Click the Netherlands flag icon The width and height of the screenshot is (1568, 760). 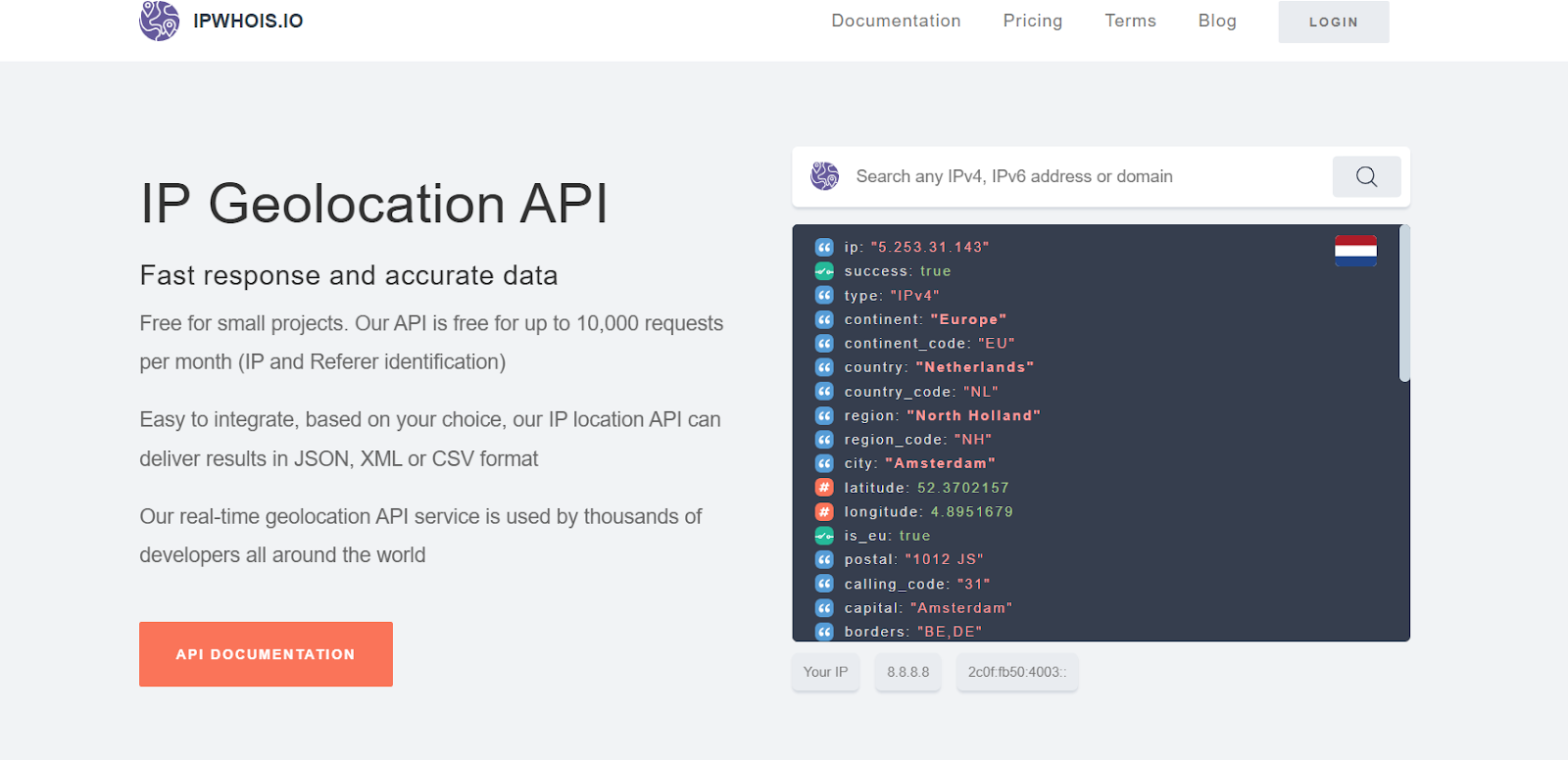click(1355, 251)
